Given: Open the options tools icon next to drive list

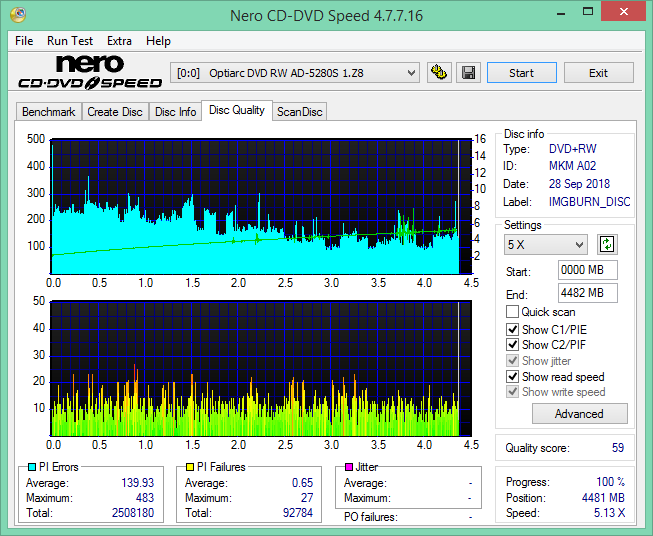Looking at the screenshot, I should click(x=439, y=73).
